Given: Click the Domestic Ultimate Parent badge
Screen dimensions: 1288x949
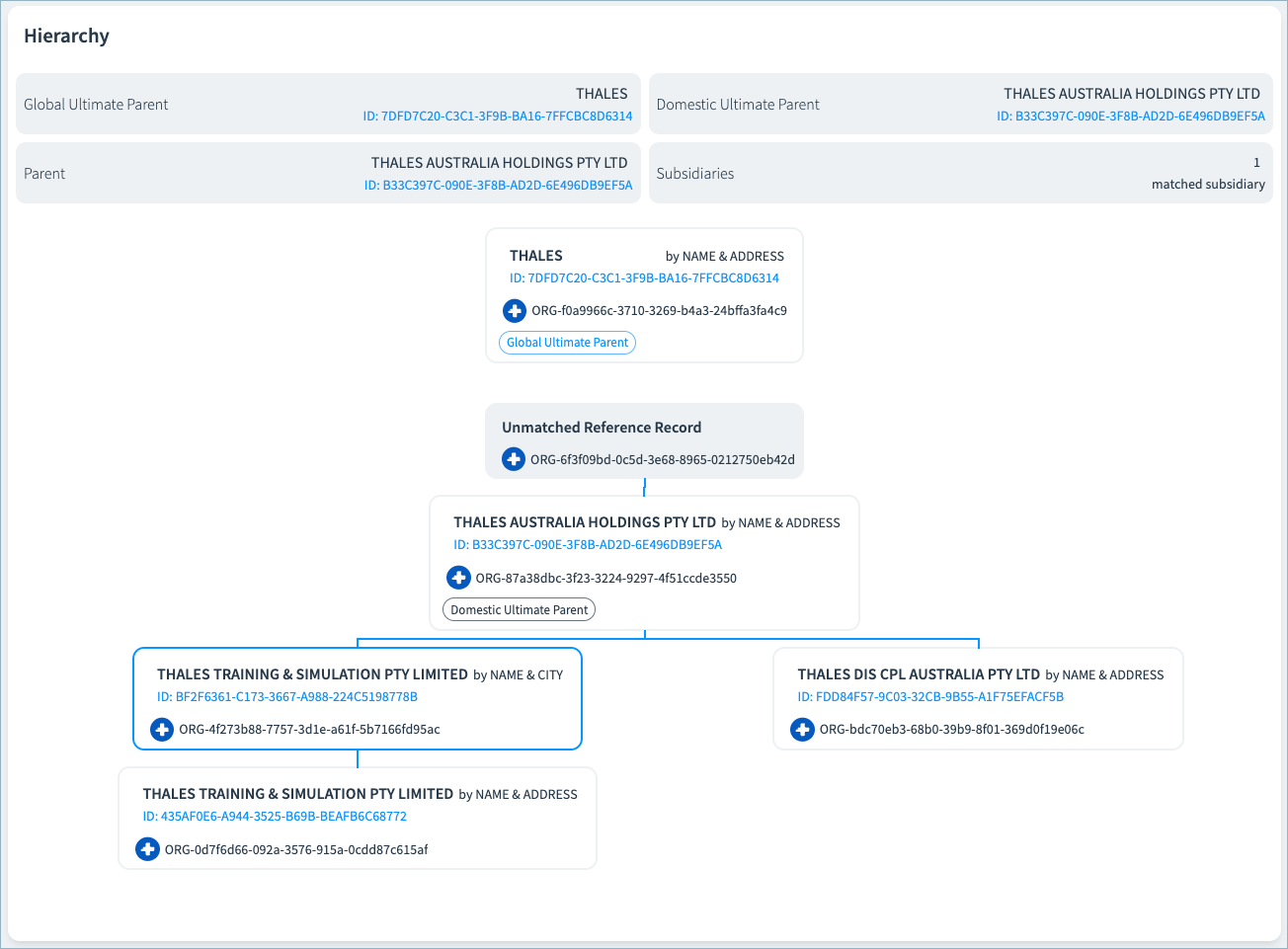Looking at the screenshot, I should pyautogui.click(x=520, y=610).
